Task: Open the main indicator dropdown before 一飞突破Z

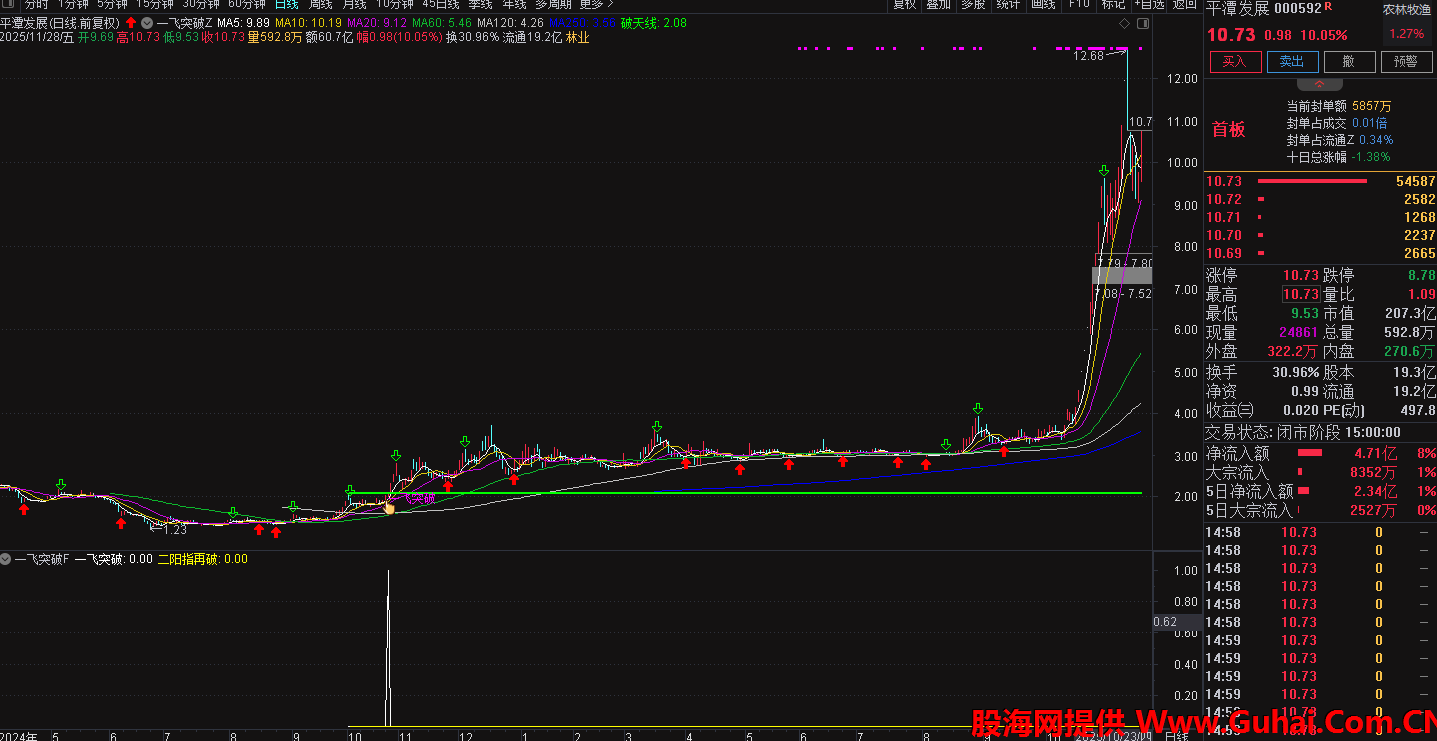Action: point(147,22)
